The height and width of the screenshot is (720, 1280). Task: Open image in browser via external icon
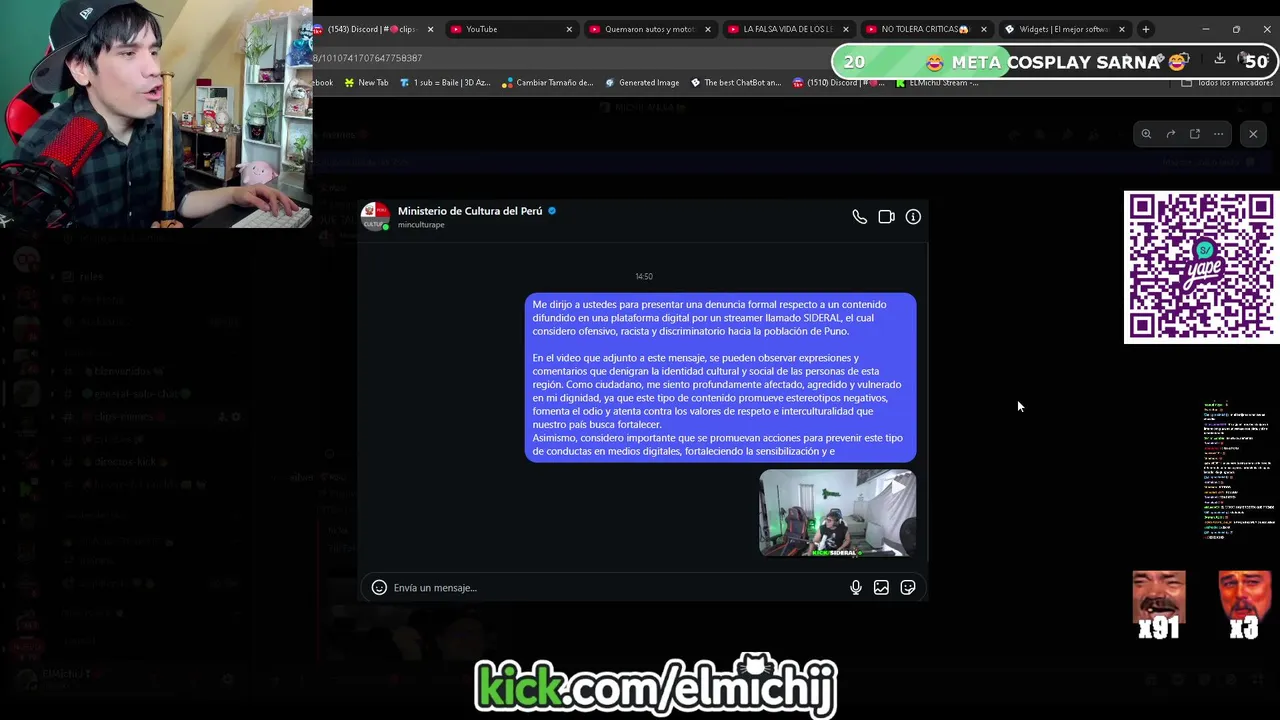tap(1194, 134)
